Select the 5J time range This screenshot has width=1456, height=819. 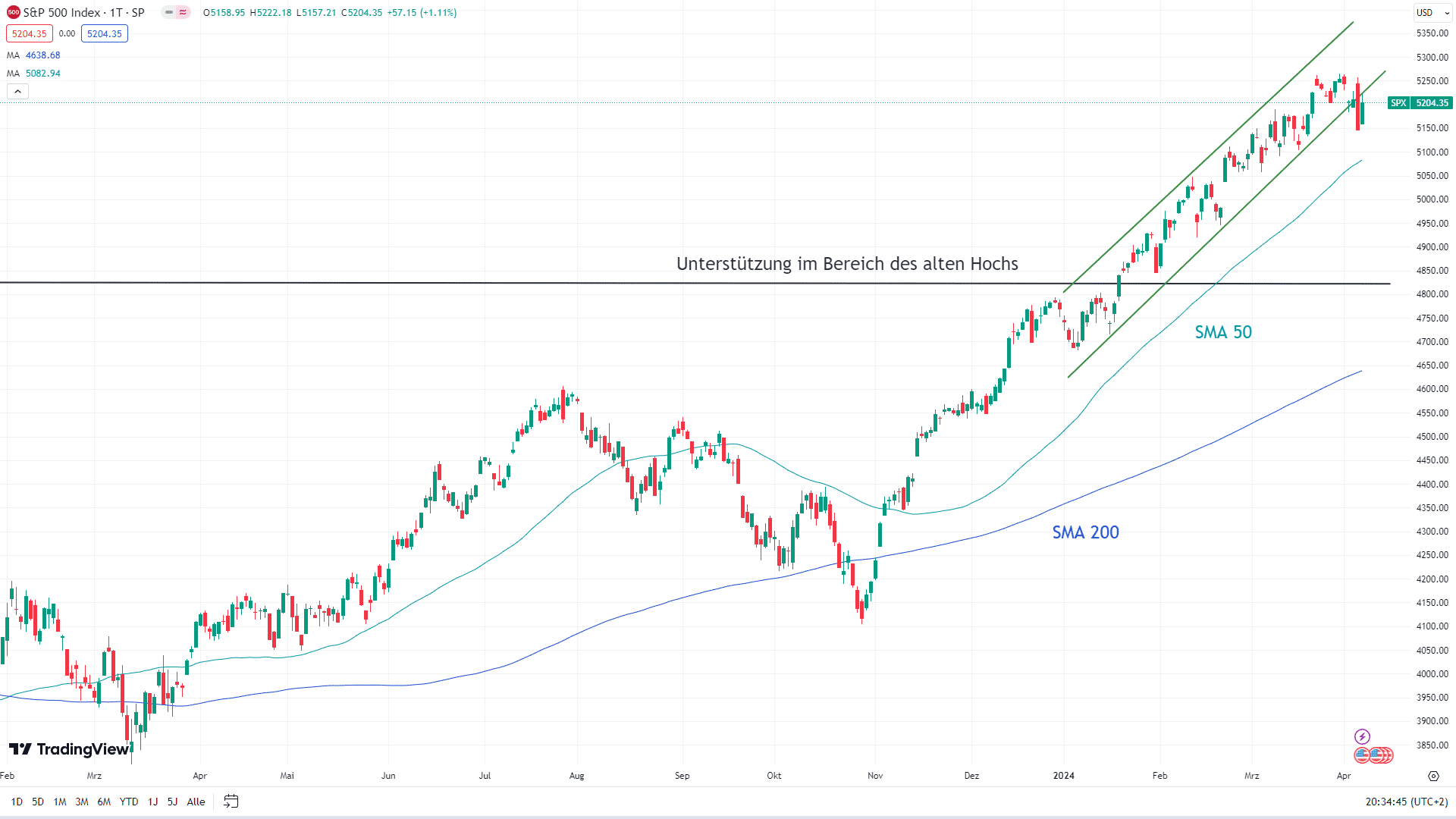(173, 802)
